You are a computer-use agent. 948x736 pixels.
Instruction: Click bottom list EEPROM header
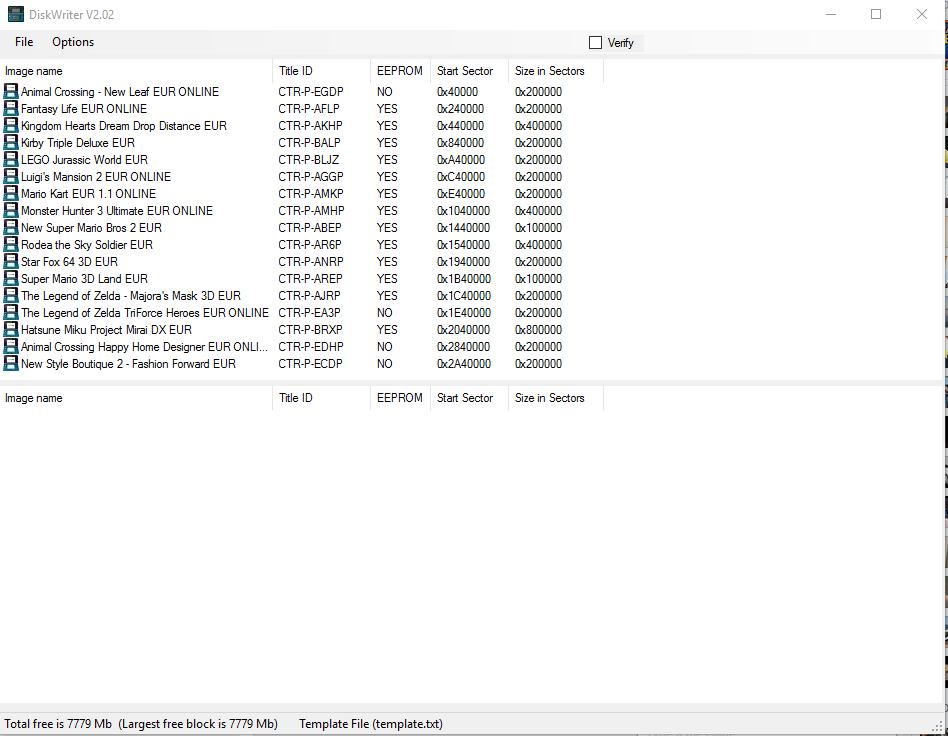pos(400,398)
